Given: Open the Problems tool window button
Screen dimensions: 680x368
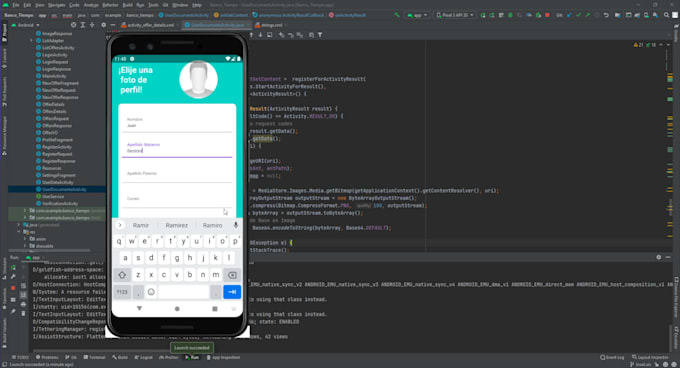Looking at the screenshot, I should pyautogui.click(x=47, y=358).
